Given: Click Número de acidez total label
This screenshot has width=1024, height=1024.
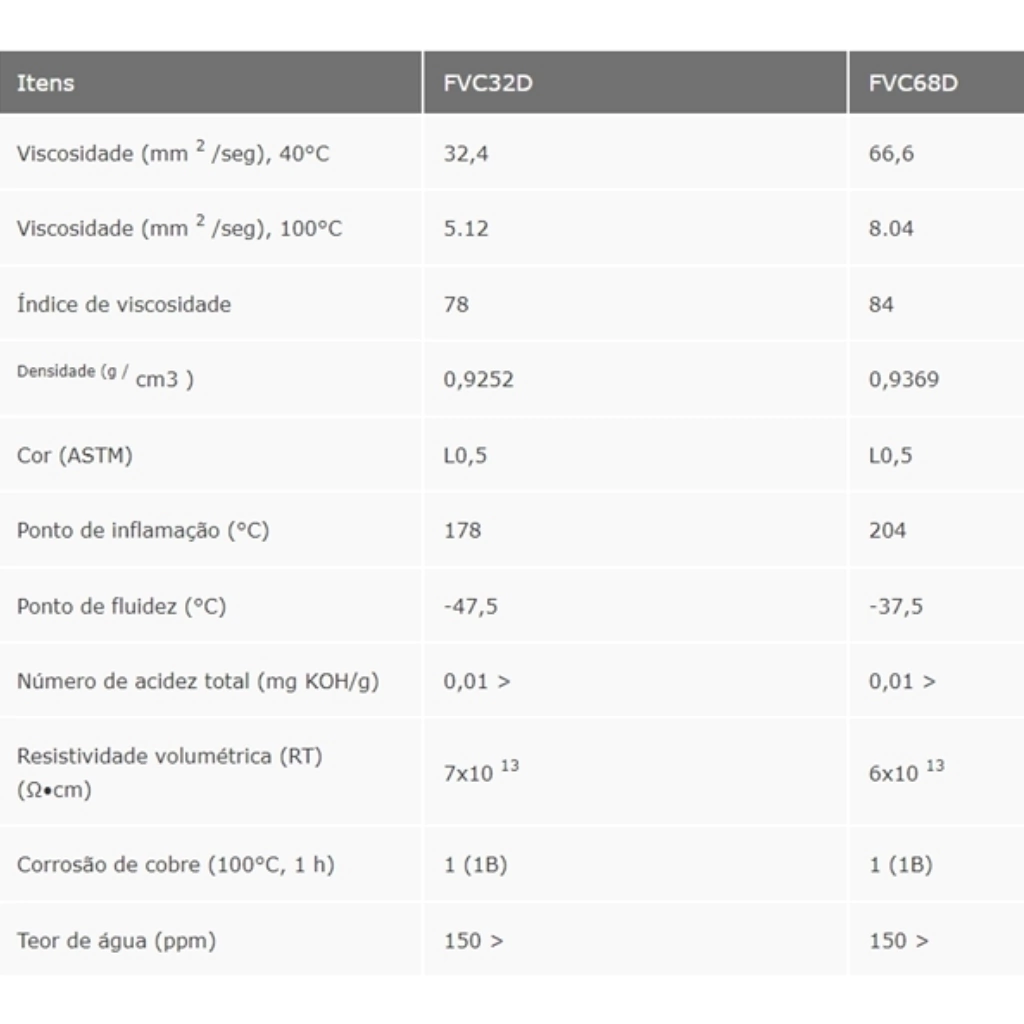Looking at the screenshot, I should 197,681.
